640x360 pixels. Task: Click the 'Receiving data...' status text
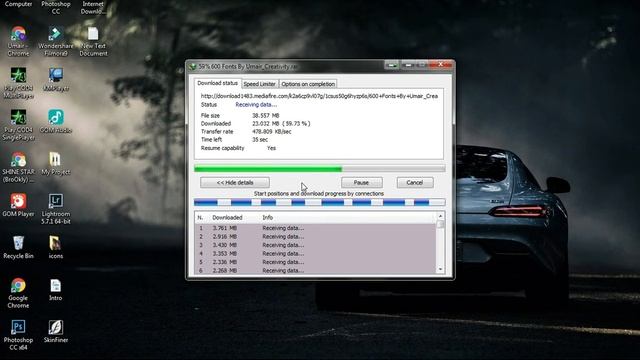256,104
